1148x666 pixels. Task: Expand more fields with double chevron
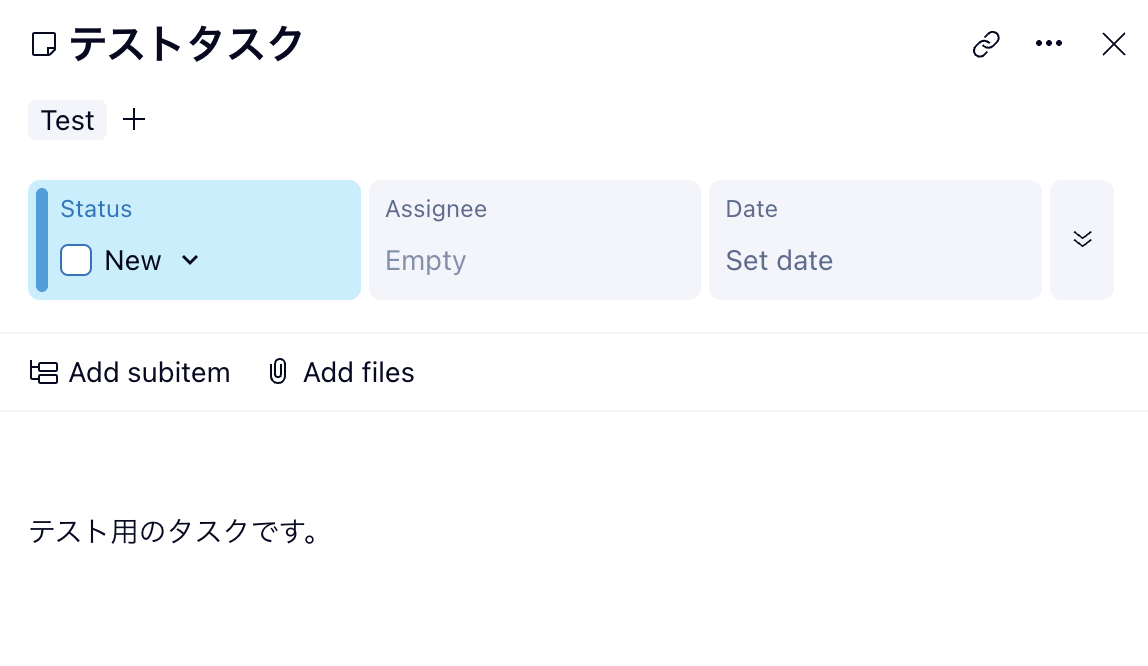pyautogui.click(x=1081, y=239)
